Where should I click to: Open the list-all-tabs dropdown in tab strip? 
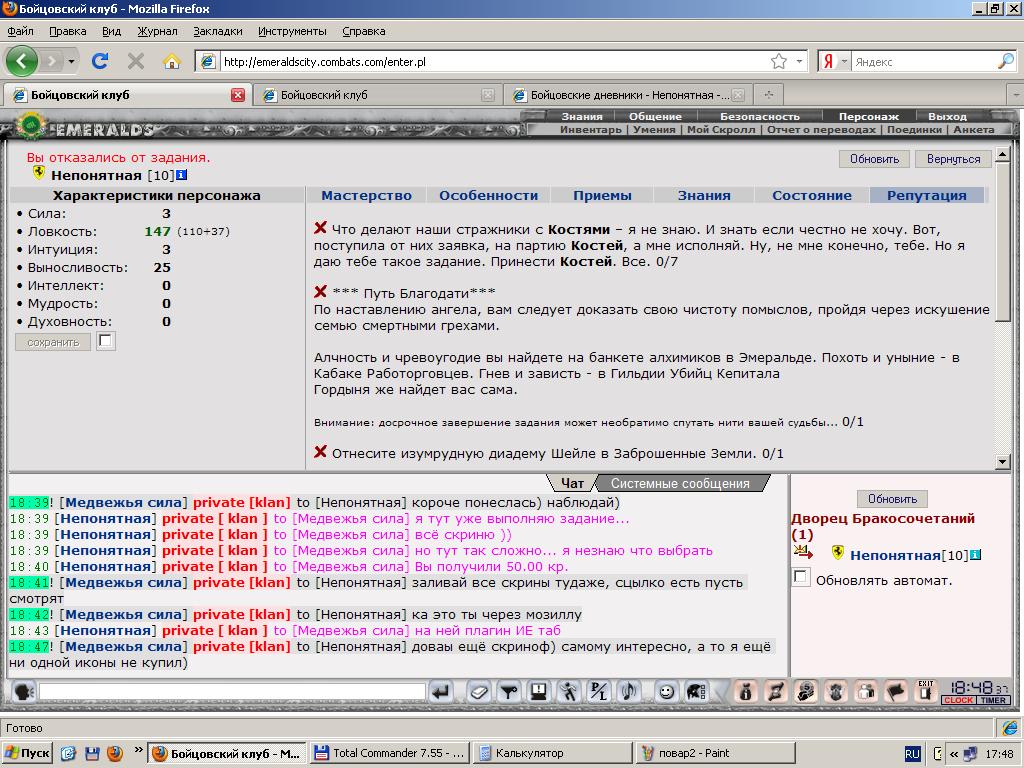click(x=1016, y=95)
